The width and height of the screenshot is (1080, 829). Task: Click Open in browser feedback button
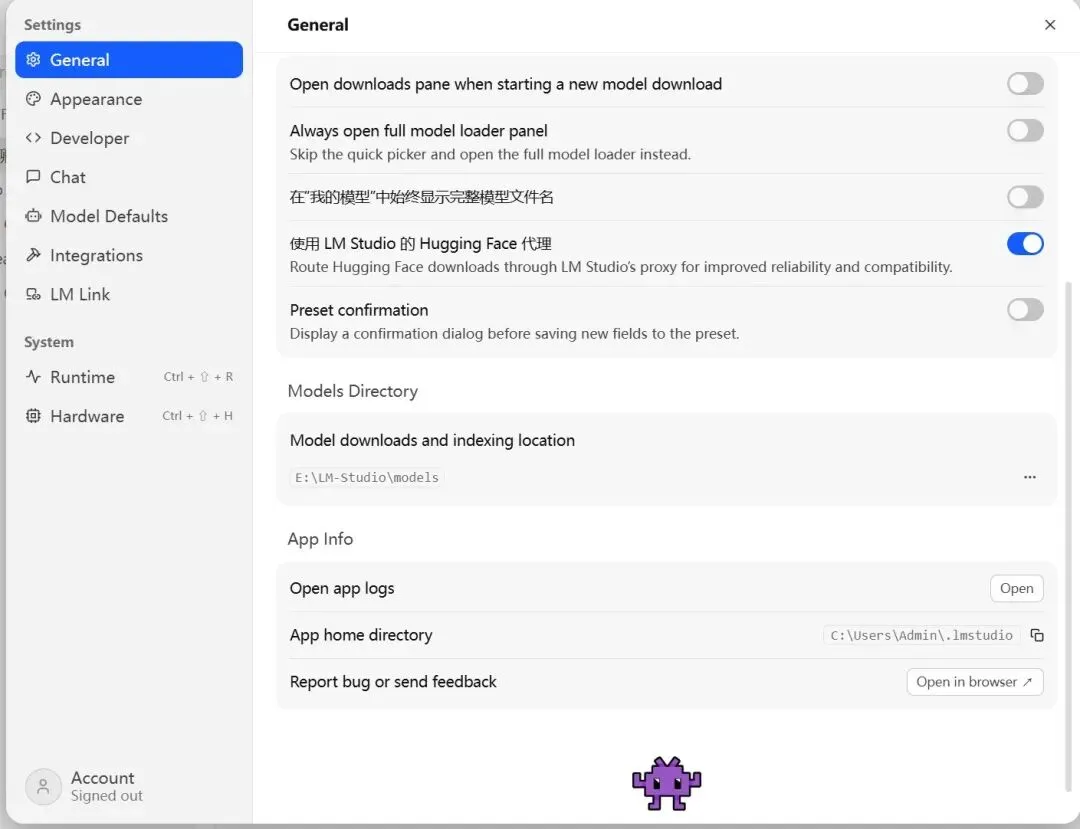(974, 682)
